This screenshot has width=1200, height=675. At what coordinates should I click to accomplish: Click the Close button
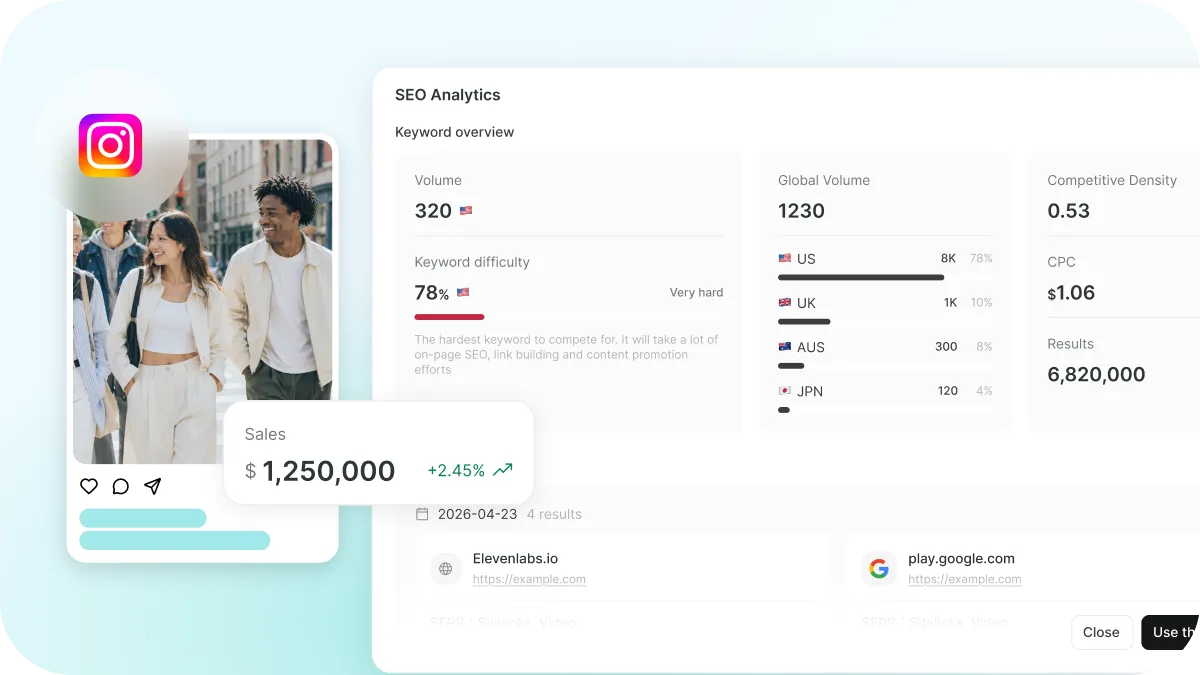[x=1101, y=632]
